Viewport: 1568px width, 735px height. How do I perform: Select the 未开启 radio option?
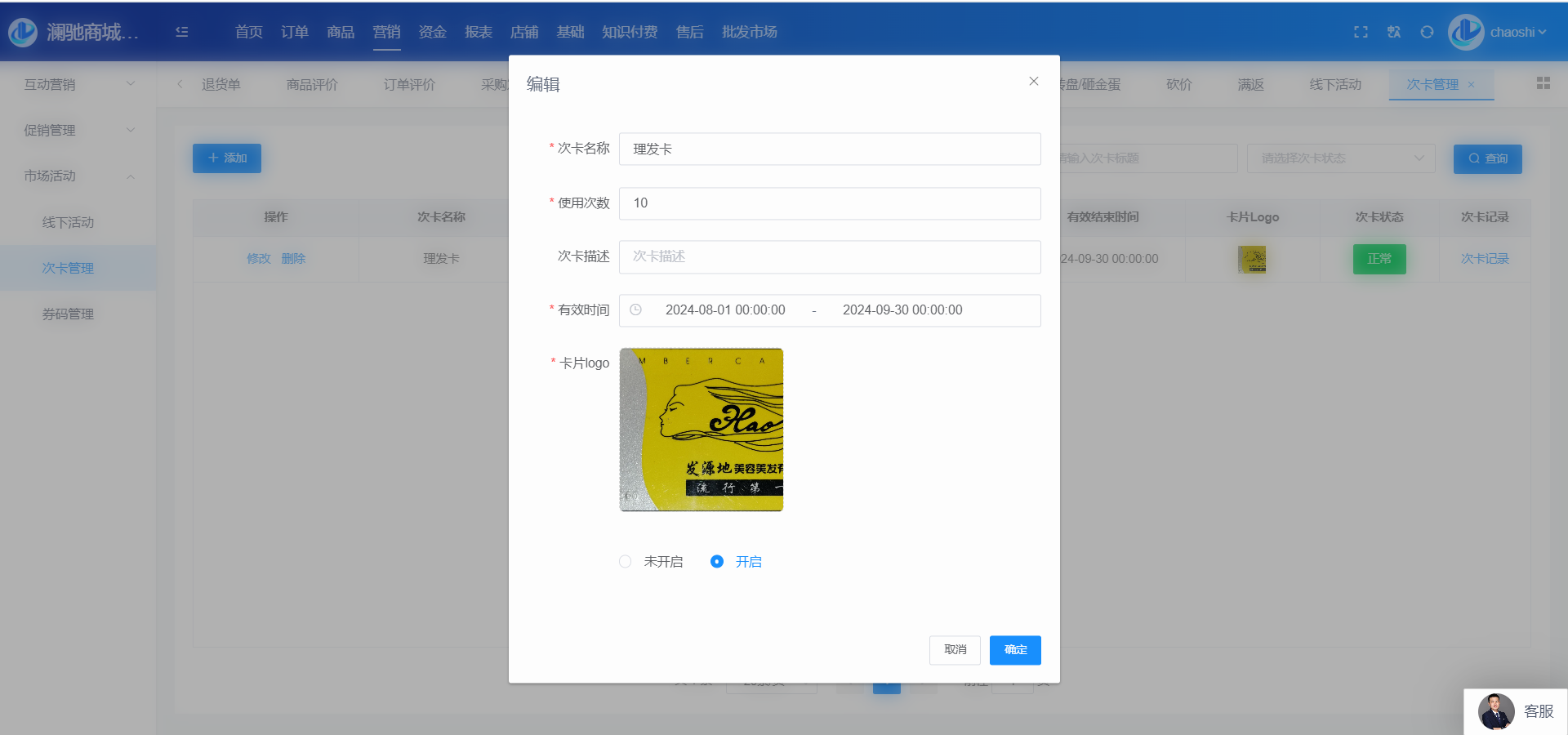tap(626, 562)
